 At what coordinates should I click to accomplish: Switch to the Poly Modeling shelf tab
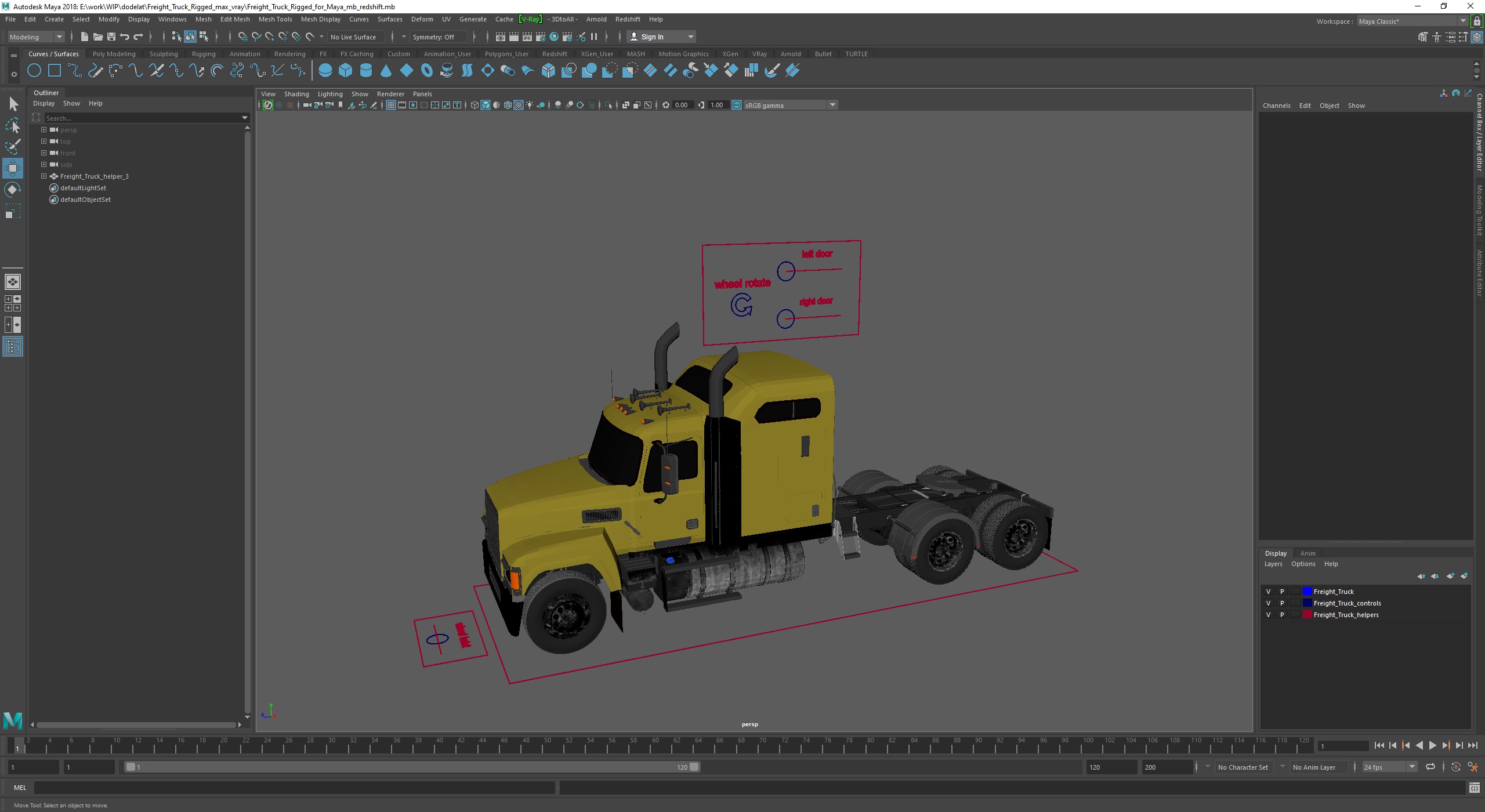[x=114, y=54]
